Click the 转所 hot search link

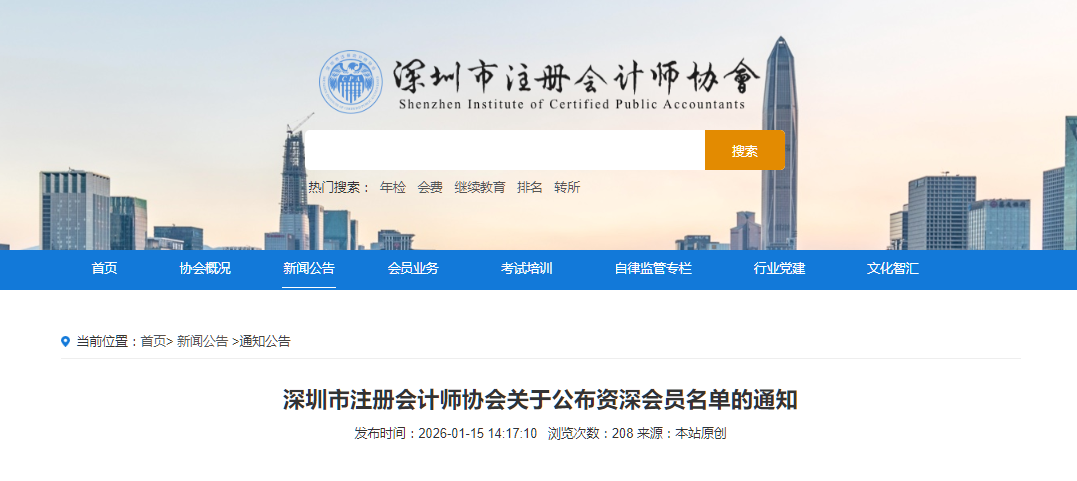567,187
